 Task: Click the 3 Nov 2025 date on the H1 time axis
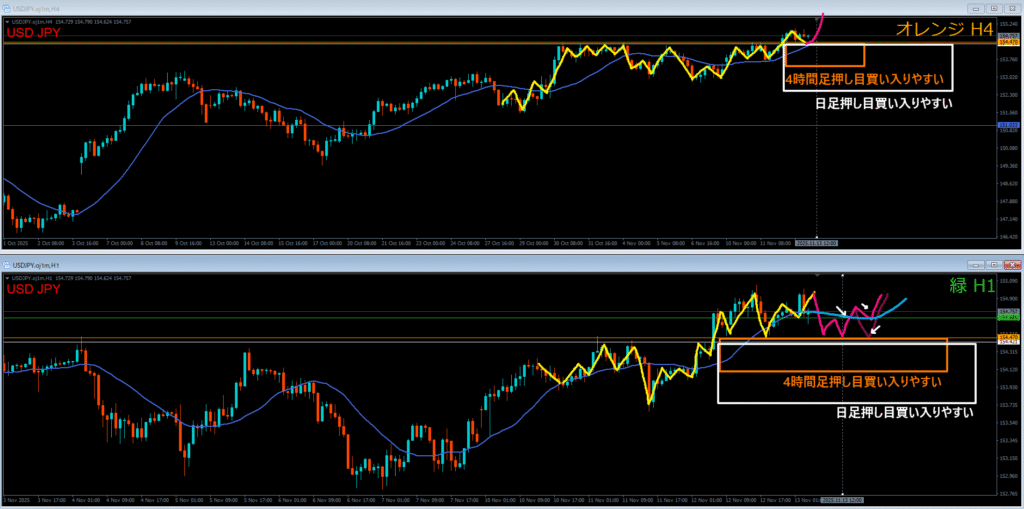pos(14,500)
